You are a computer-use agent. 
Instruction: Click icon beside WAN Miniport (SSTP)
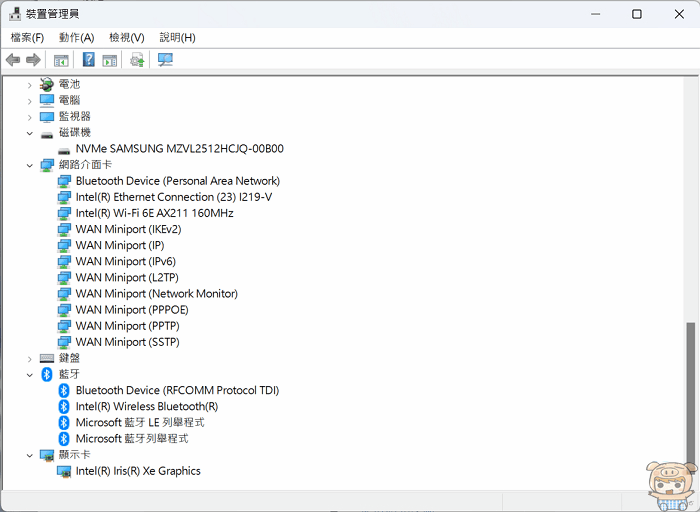point(64,342)
